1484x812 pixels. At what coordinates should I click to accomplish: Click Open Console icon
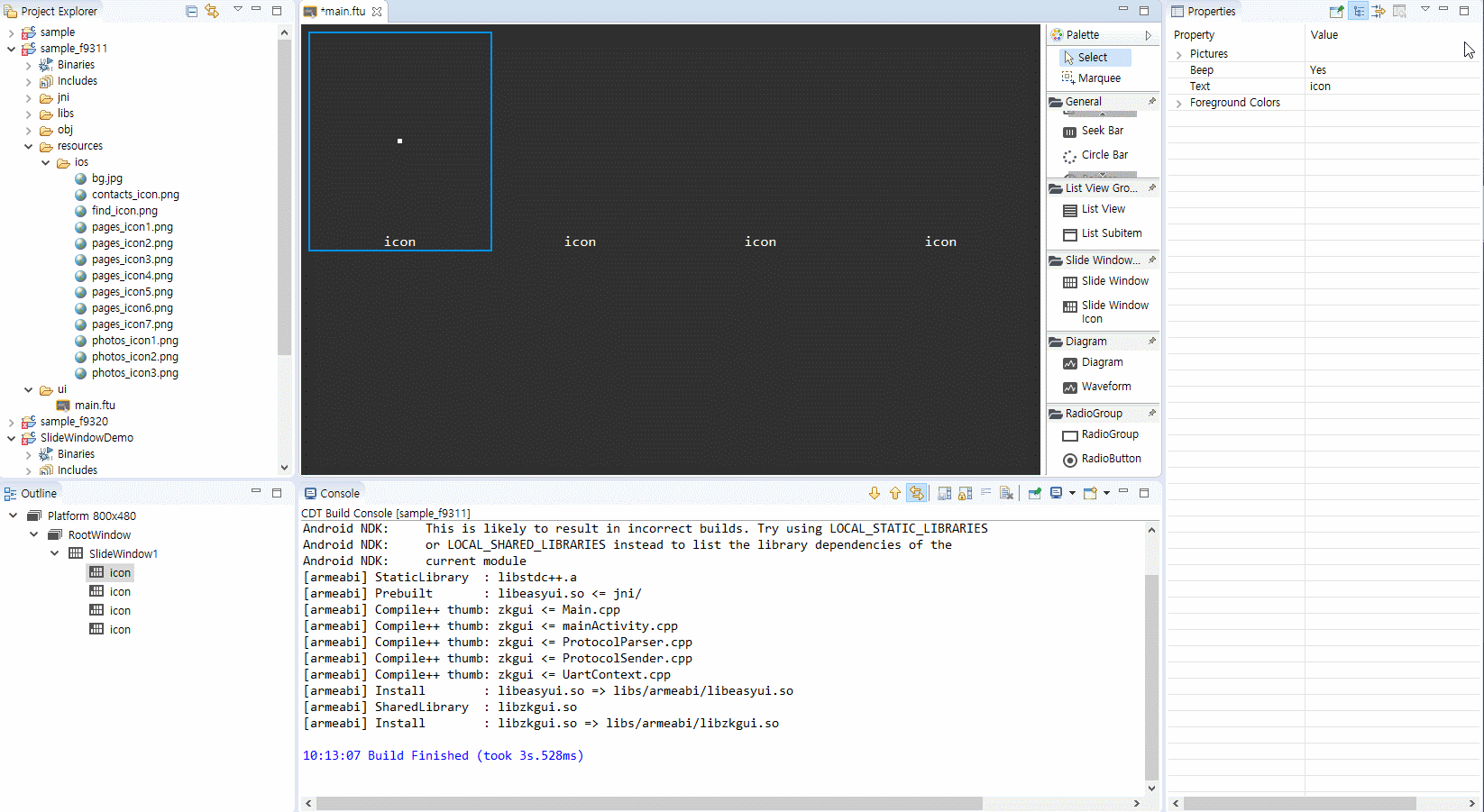(1090, 493)
